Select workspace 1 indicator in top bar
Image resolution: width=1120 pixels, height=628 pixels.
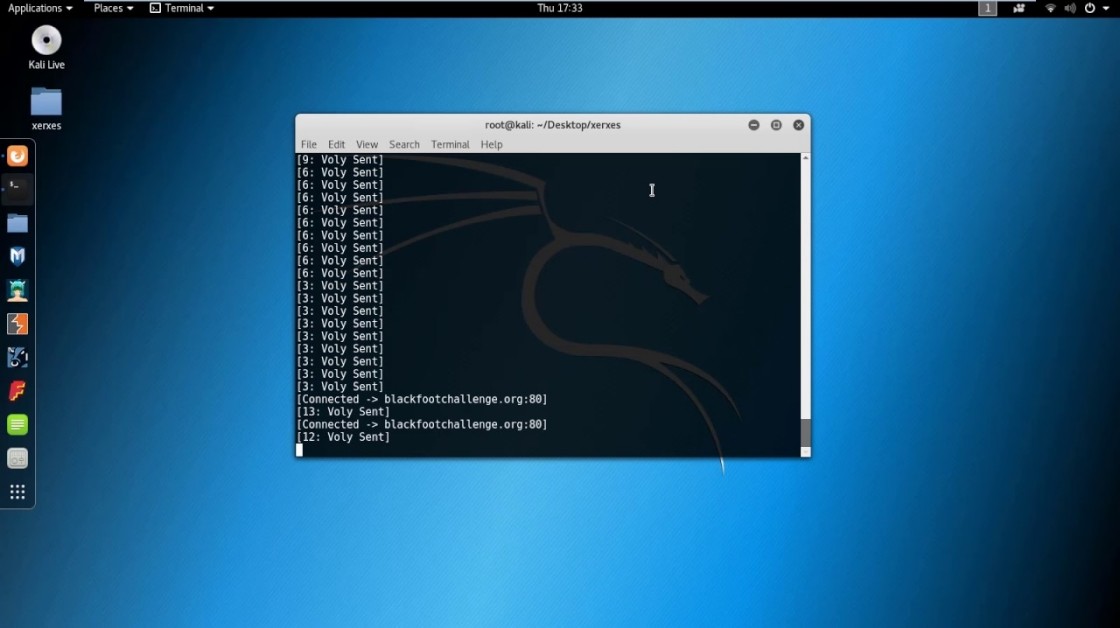point(987,8)
